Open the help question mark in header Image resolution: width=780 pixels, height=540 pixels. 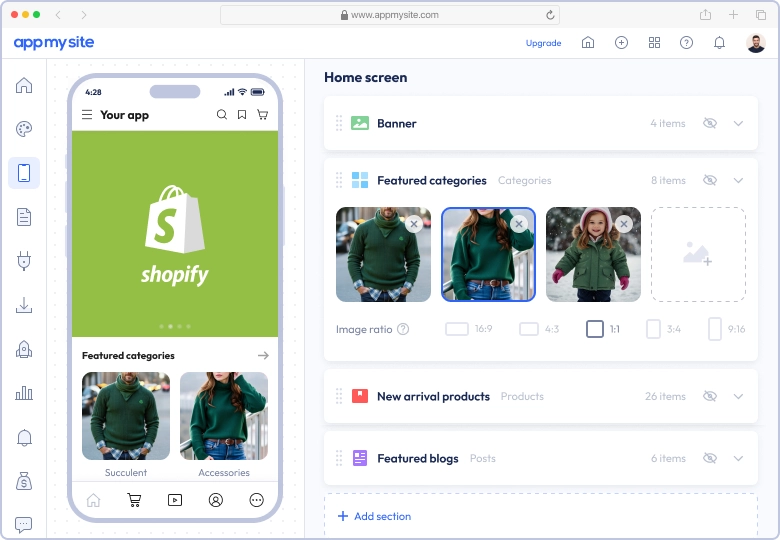[x=686, y=43]
